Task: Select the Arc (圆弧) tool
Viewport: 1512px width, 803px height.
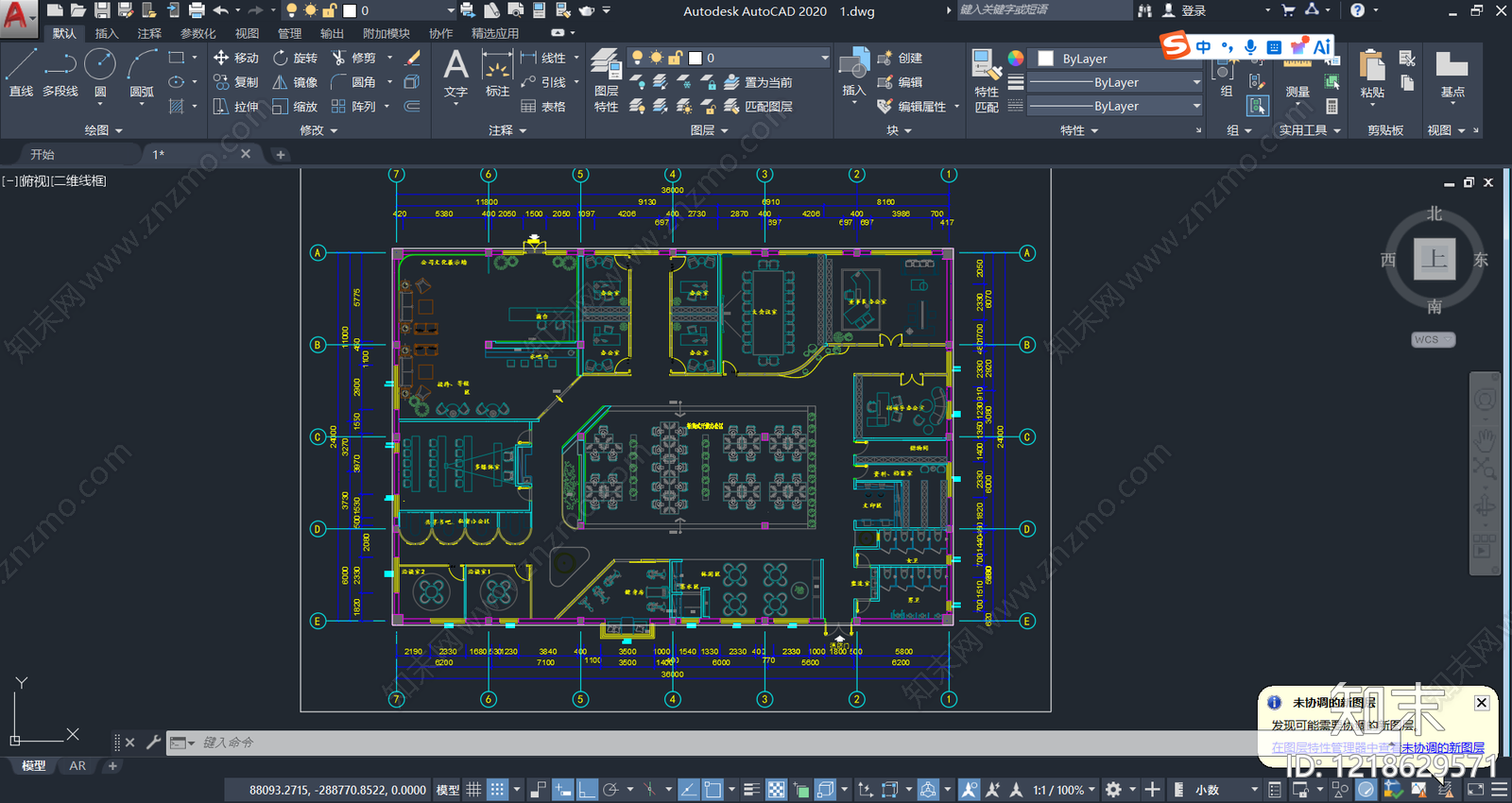Action: point(142,74)
